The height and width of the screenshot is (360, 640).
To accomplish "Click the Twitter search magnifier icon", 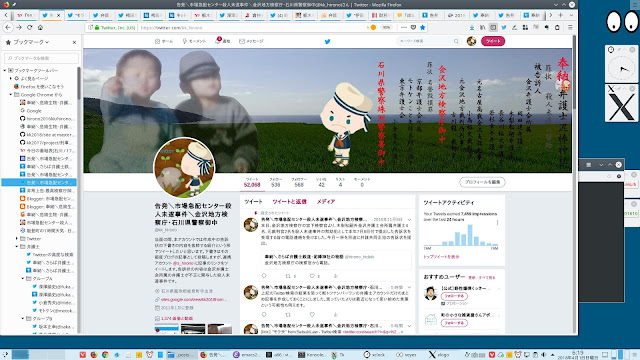I will (456, 41).
